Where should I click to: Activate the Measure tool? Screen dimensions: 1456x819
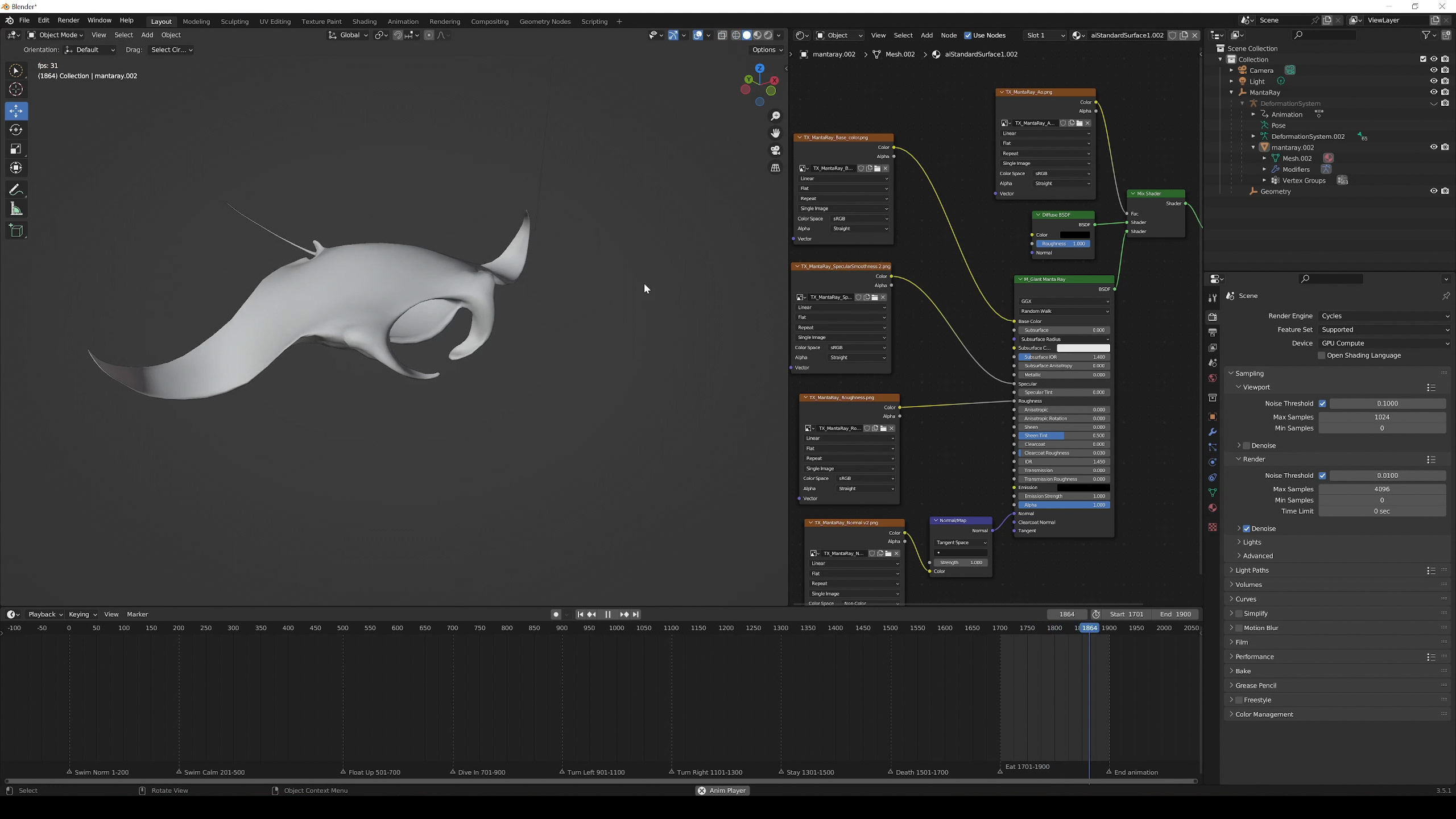coord(16,209)
